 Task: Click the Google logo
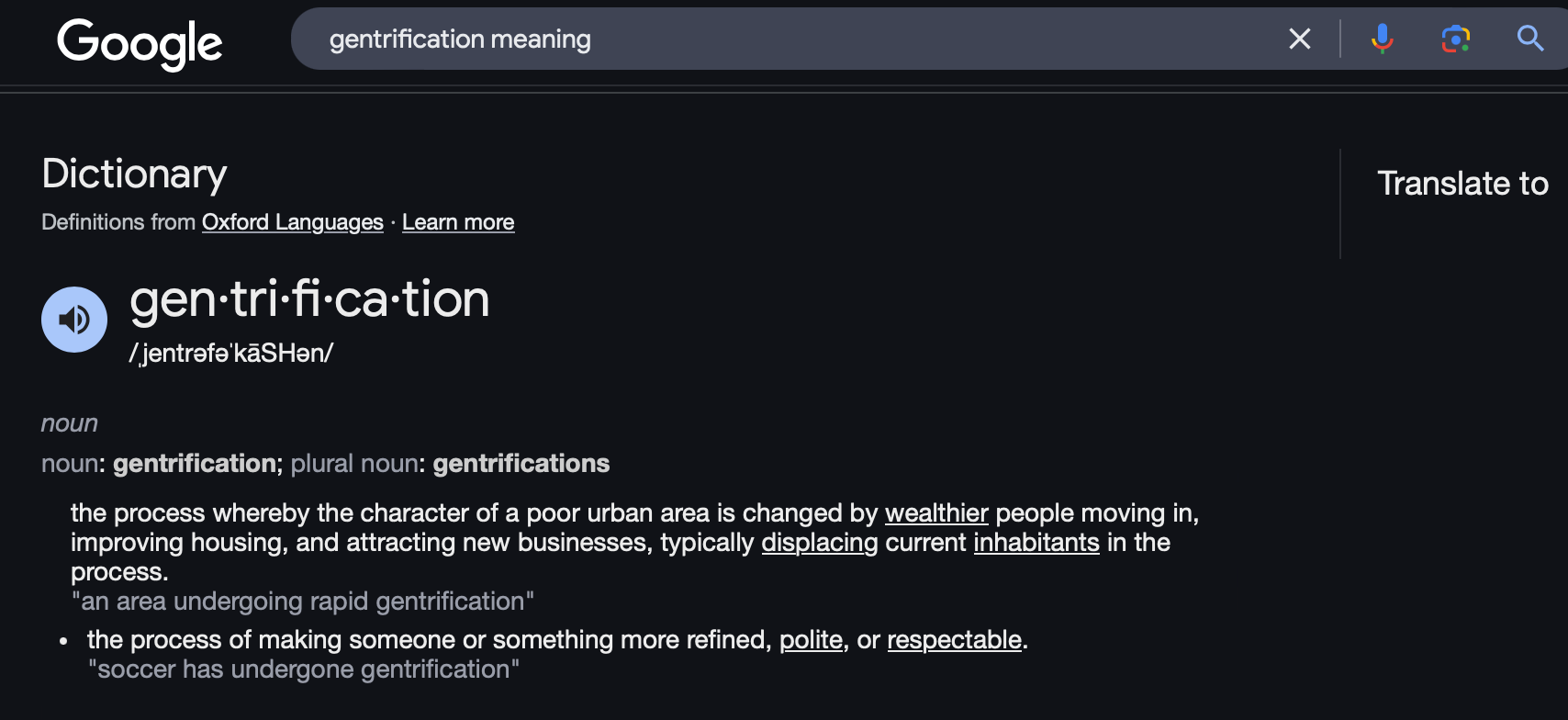click(140, 42)
